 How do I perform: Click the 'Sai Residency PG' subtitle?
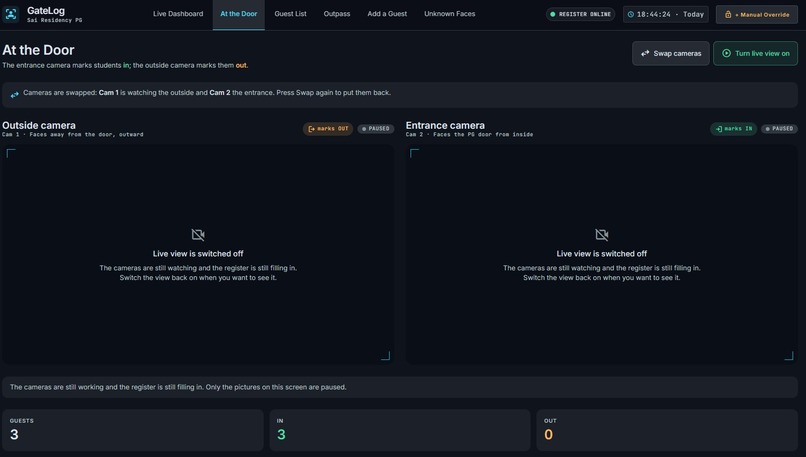pos(54,21)
